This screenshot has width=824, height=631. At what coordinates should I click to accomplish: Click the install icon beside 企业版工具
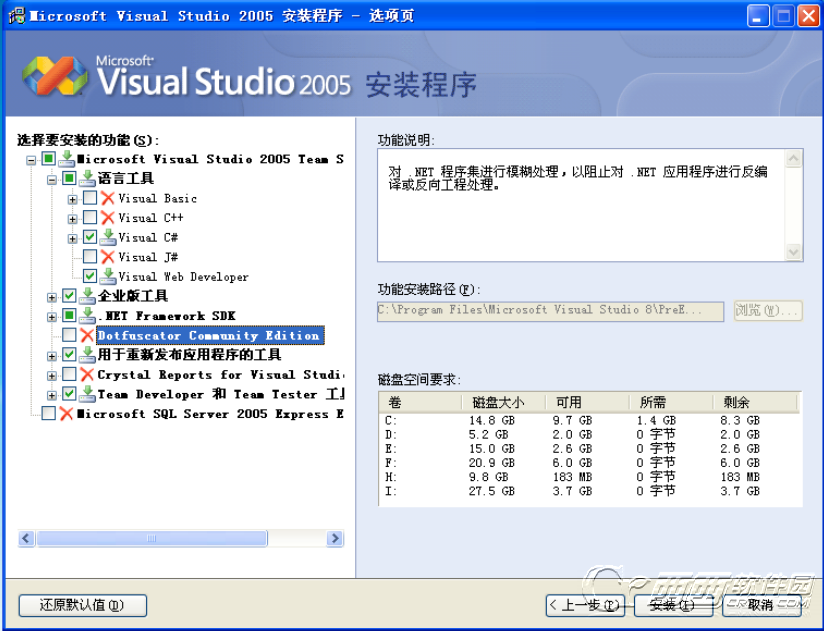[87, 296]
